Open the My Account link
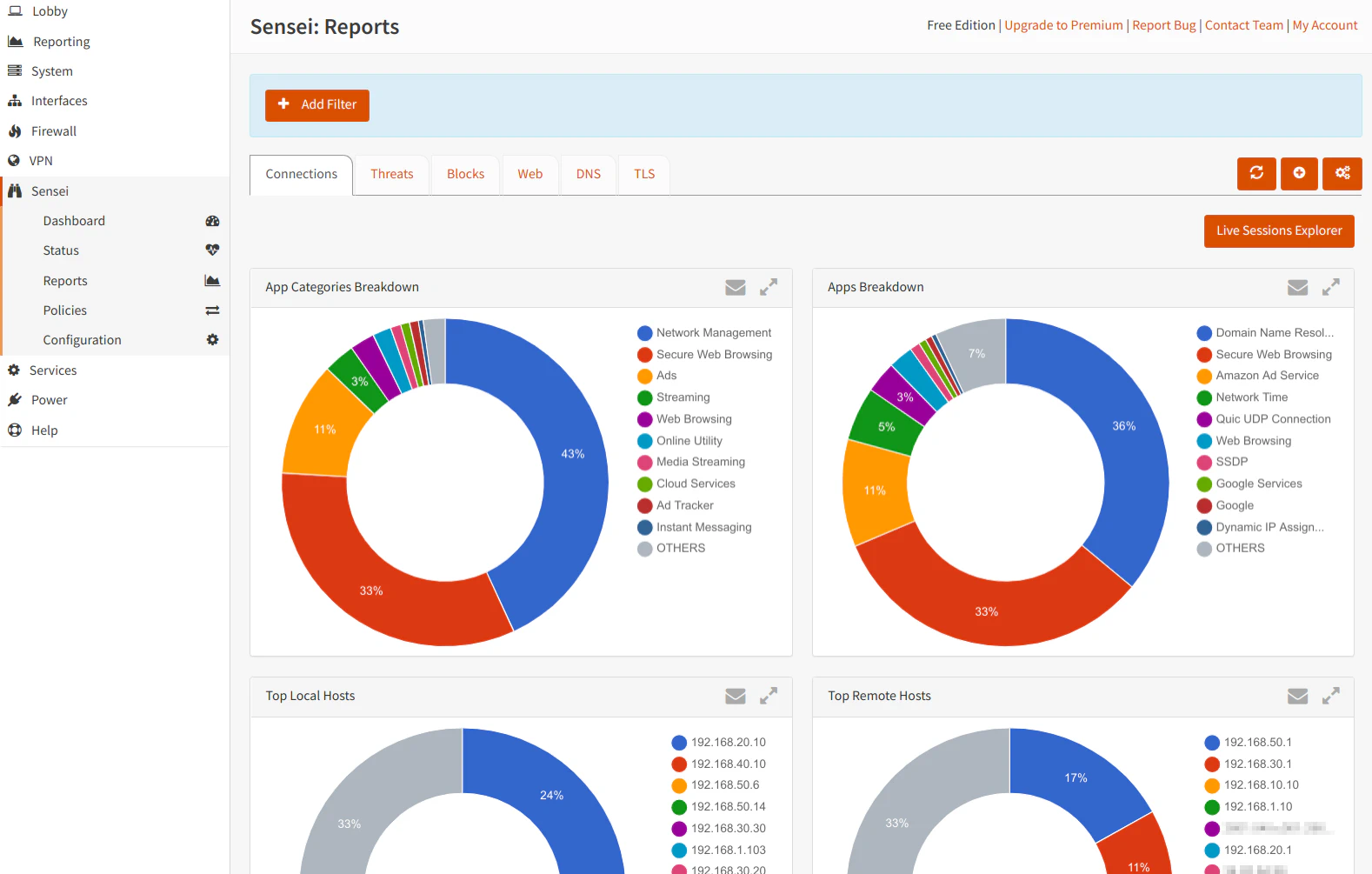 (x=1325, y=25)
